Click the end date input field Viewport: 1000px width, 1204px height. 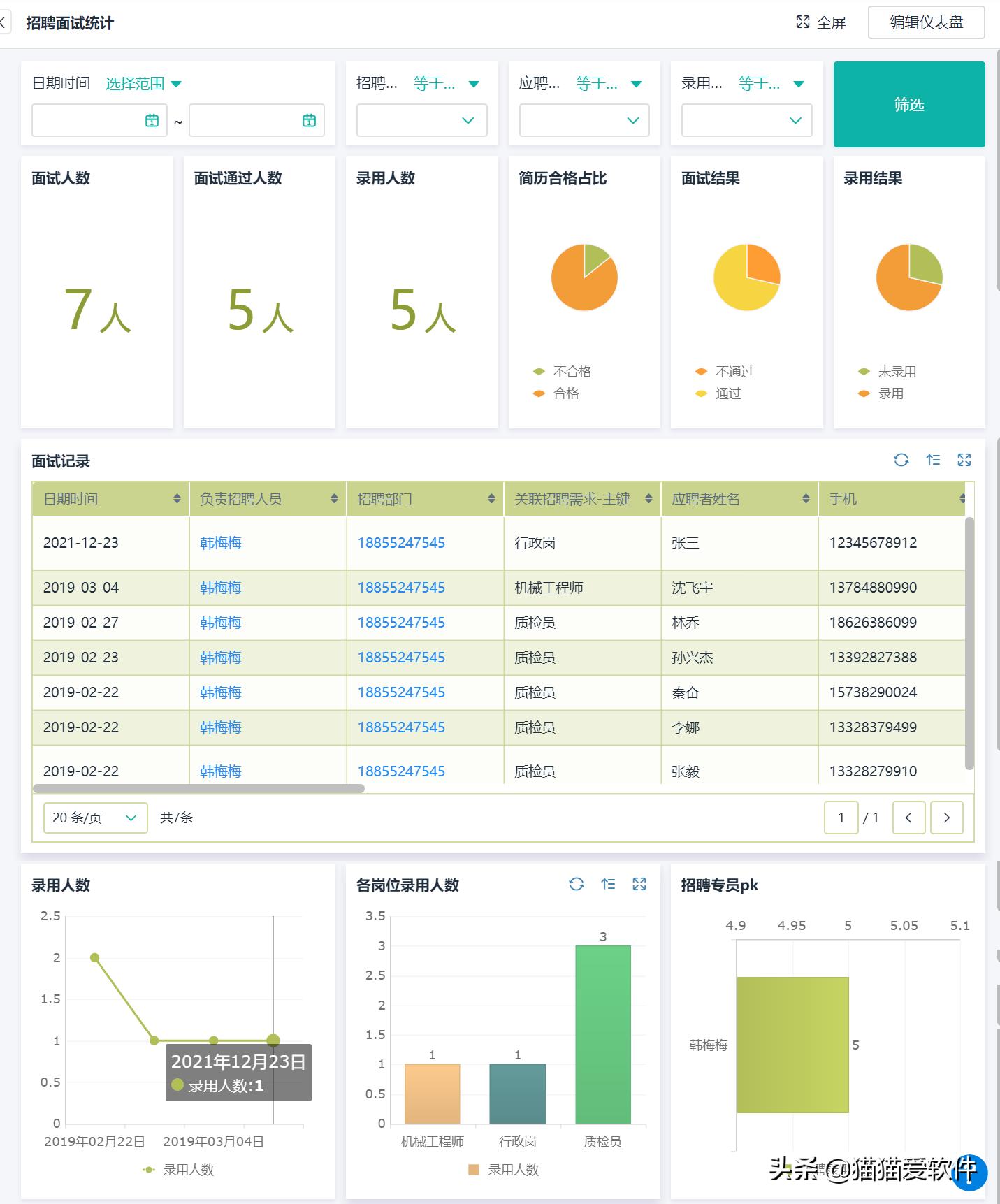point(256,120)
